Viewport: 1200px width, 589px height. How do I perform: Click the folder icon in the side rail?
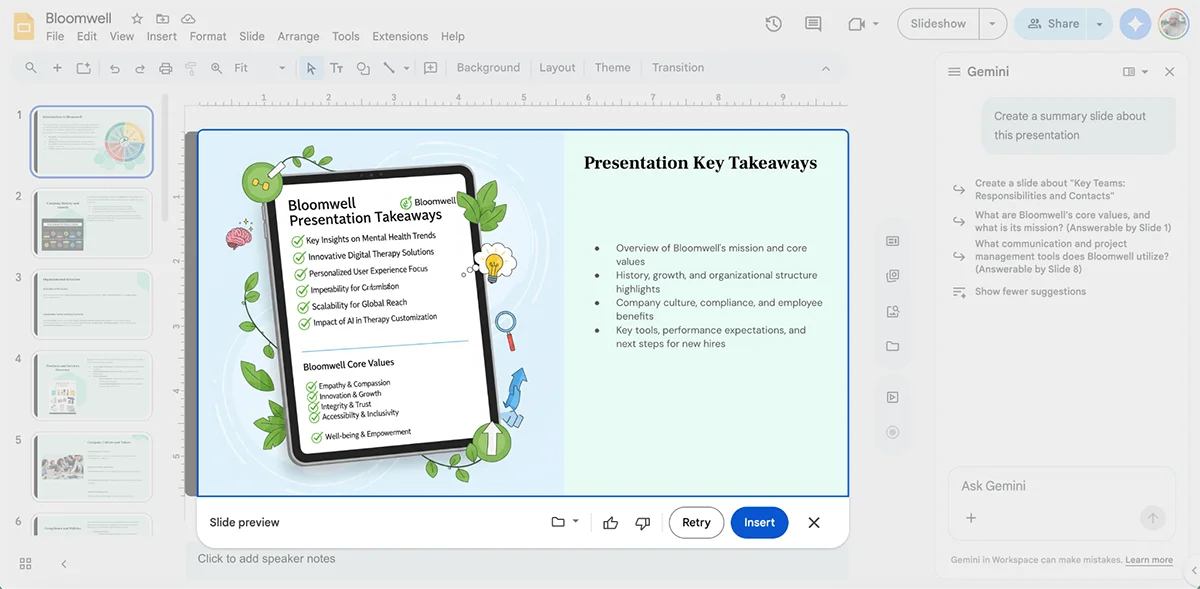coord(893,346)
